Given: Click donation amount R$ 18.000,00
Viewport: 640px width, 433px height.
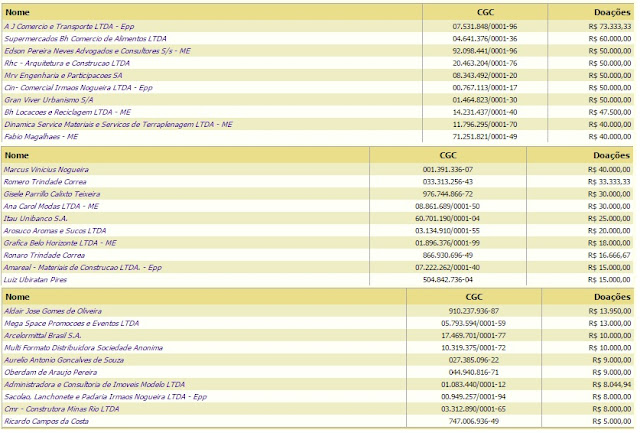Looking at the screenshot, I should pos(609,243).
